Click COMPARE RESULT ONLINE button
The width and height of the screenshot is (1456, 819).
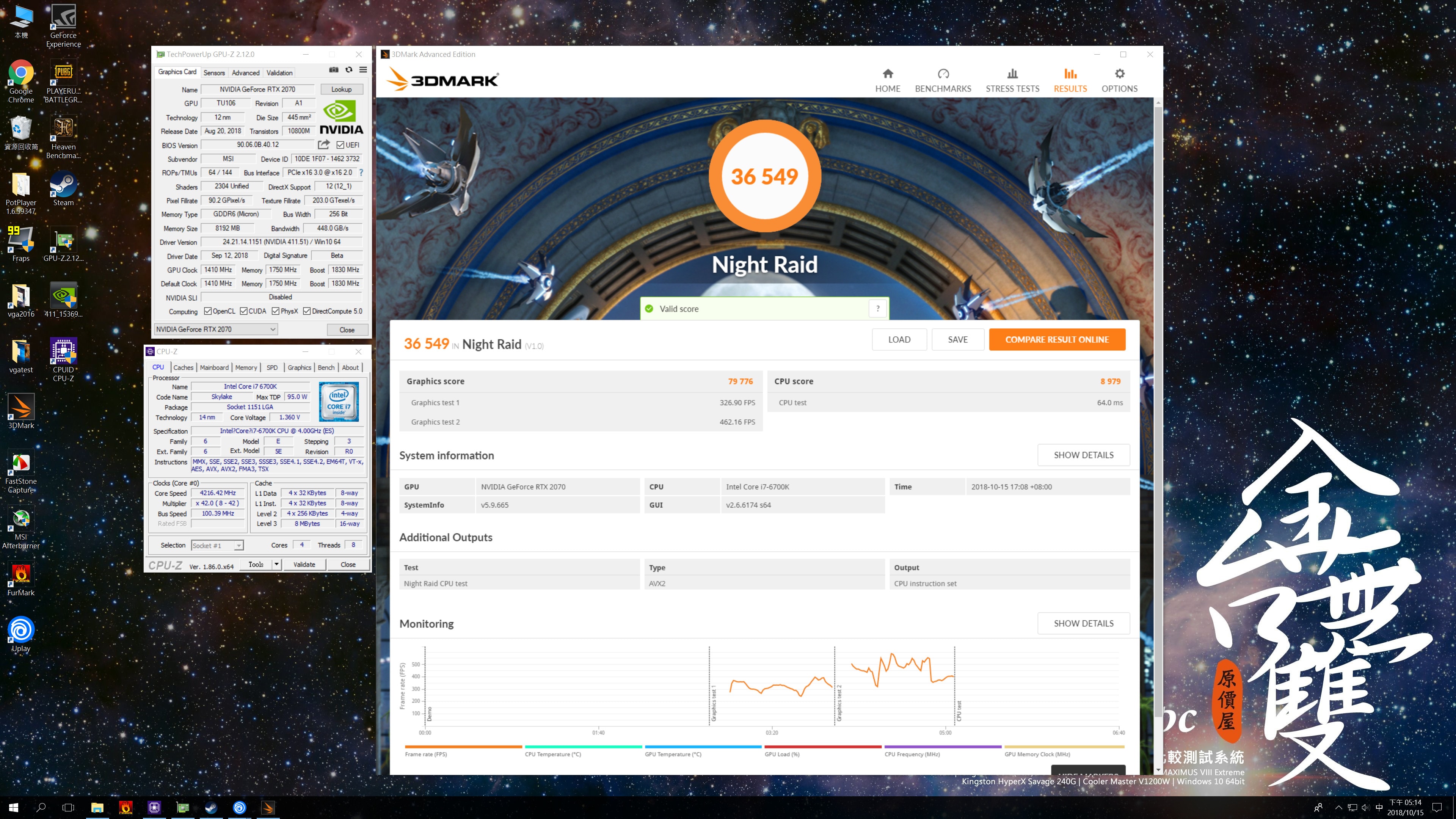tap(1056, 340)
